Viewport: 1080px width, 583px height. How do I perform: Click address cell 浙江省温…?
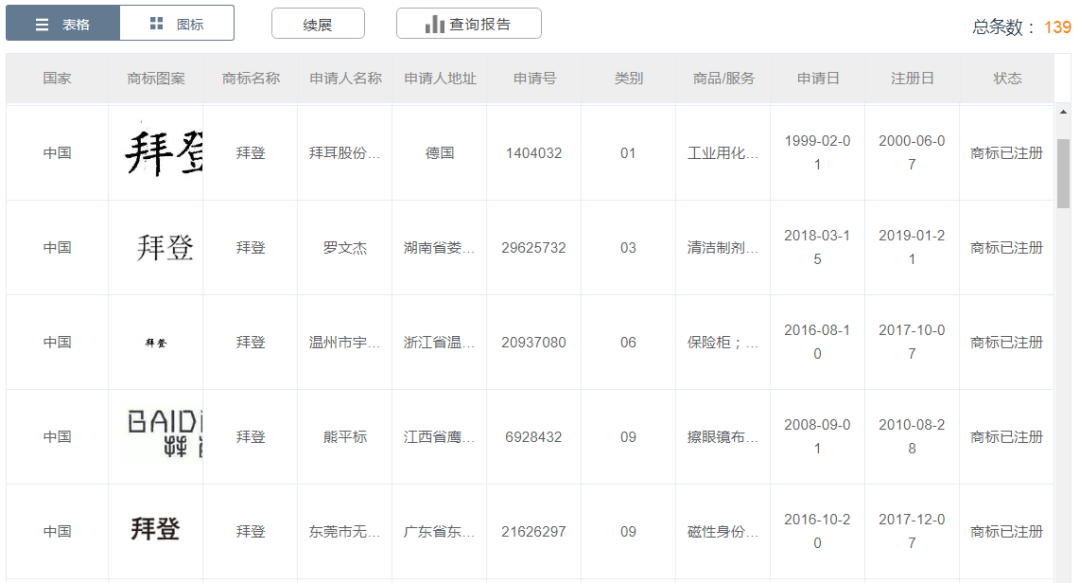pos(439,342)
